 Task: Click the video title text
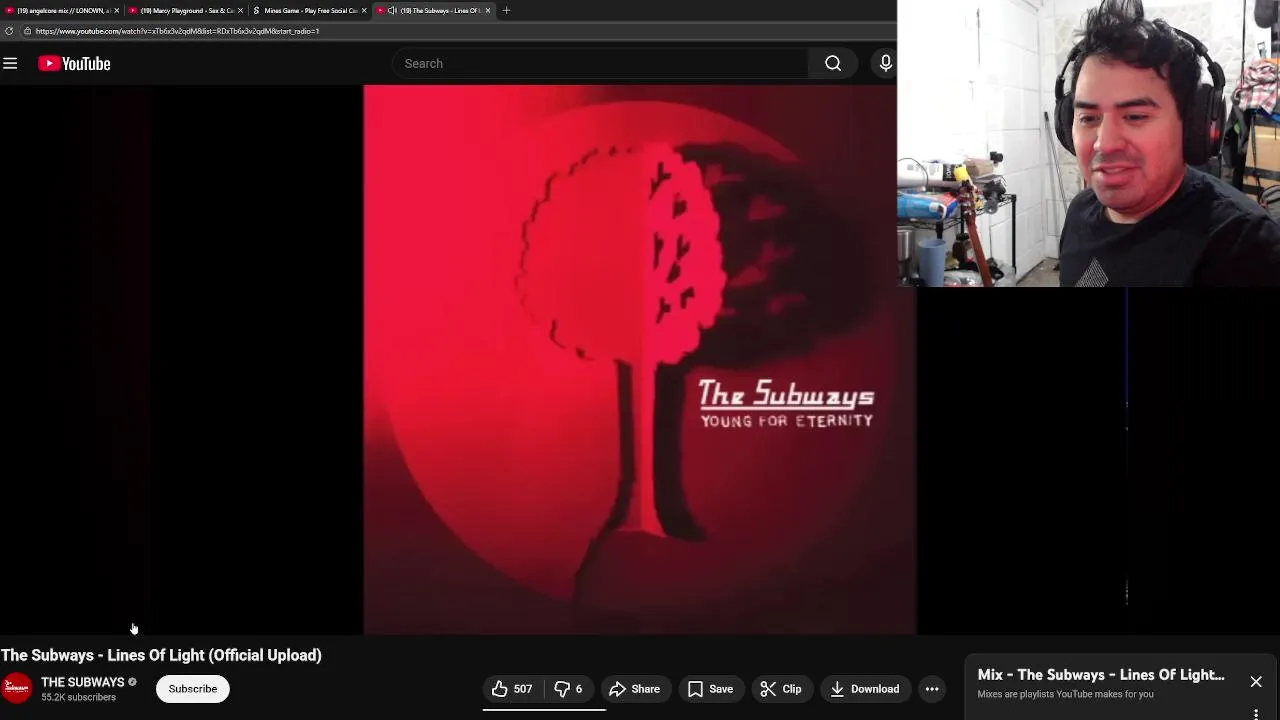pyautogui.click(x=161, y=655)
